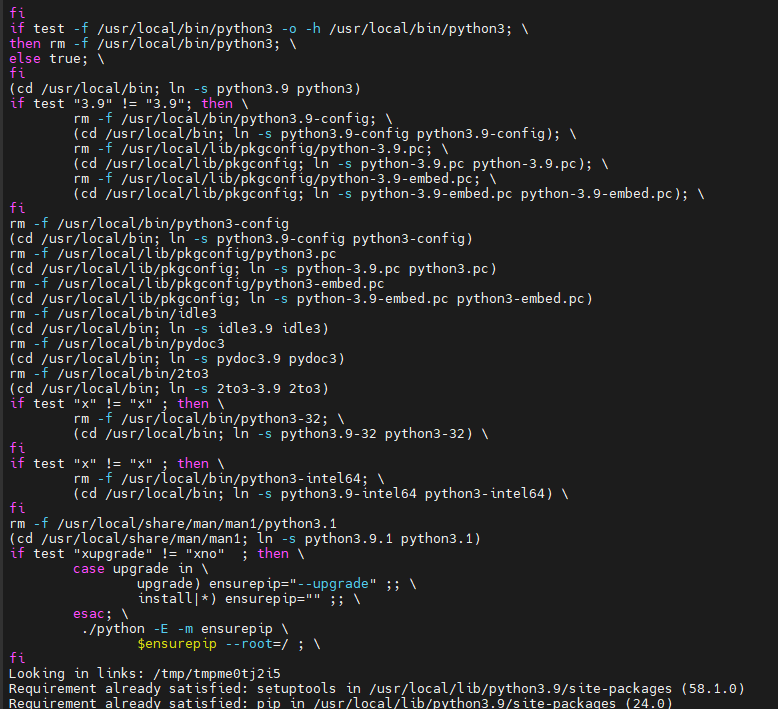The image size is (778, 709).
Task: Click the line "if test "xupgrade" != "xno" ; then \"
Action: (x=157, y=554)
